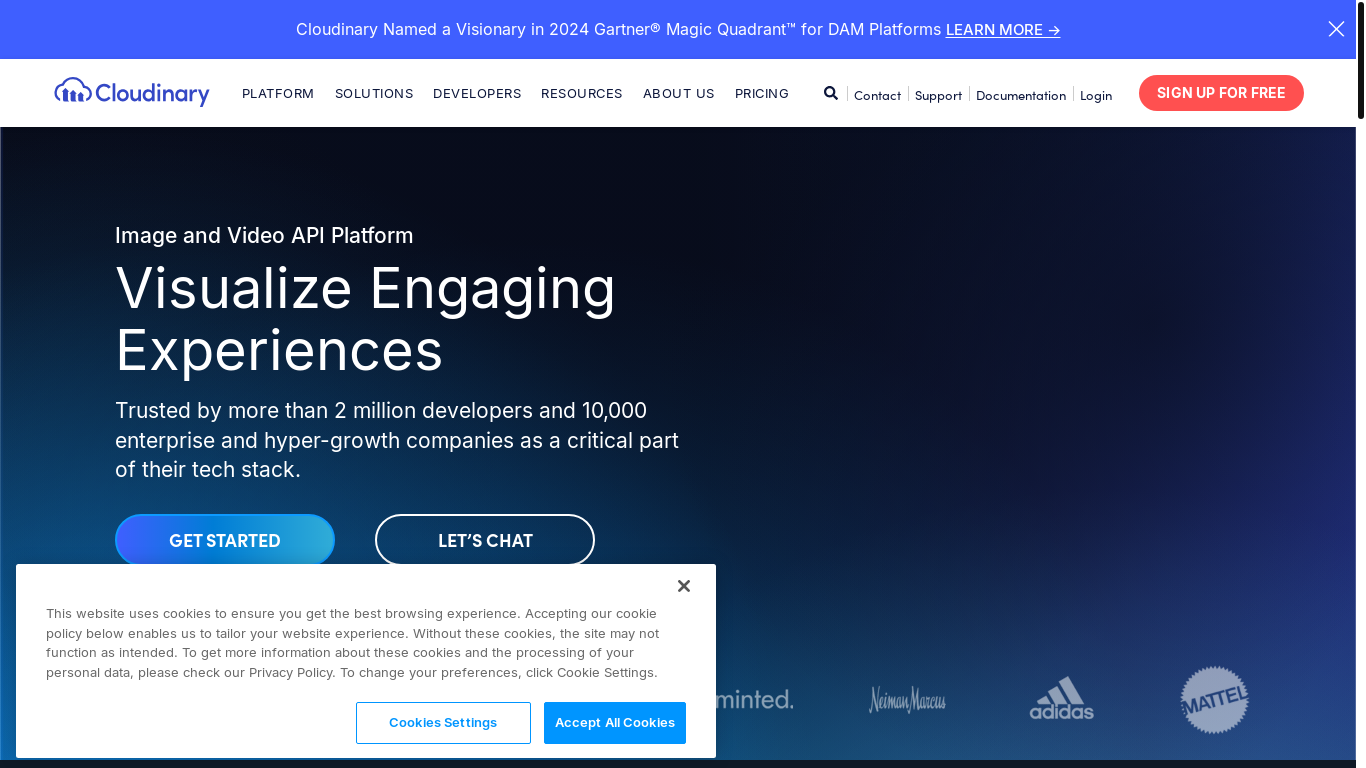Go to the Pricing page
The width and height of the screenshot is (1366, 768).
point(762,93)
